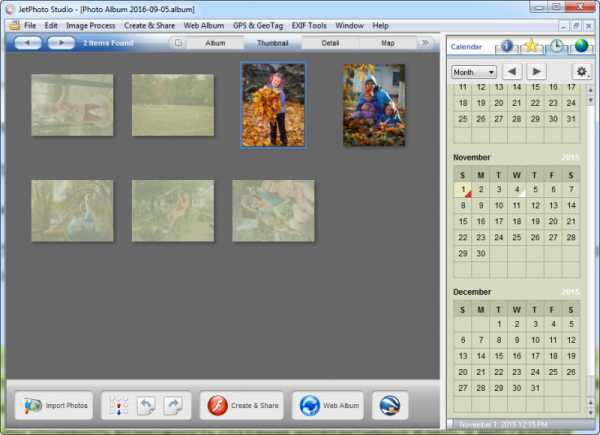Open the Help menu

[x=380, y=26]
